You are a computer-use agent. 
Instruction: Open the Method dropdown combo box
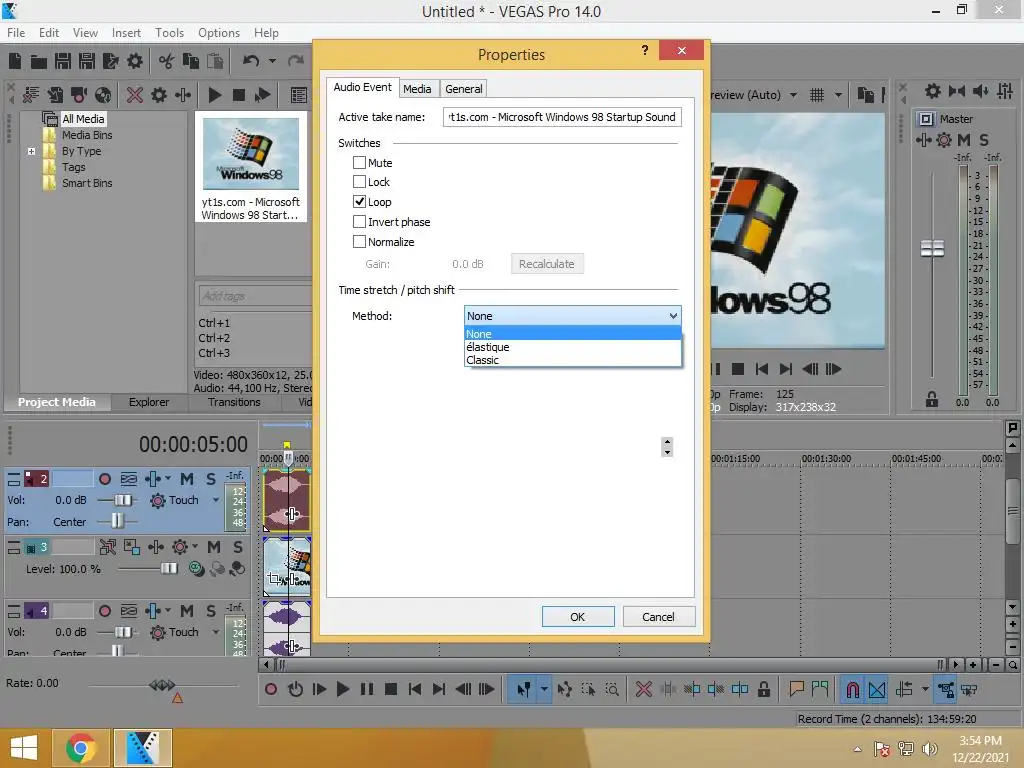click(573, 316)
